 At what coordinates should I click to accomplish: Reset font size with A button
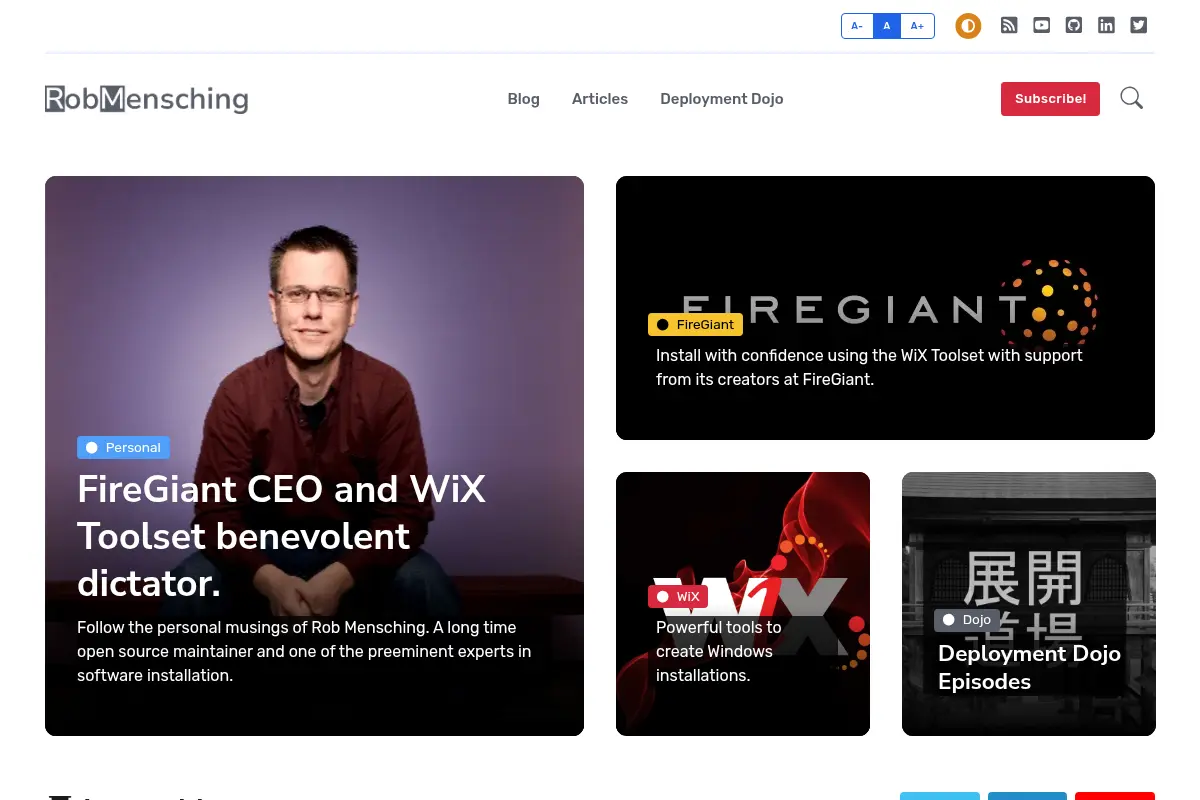[887, 26]
